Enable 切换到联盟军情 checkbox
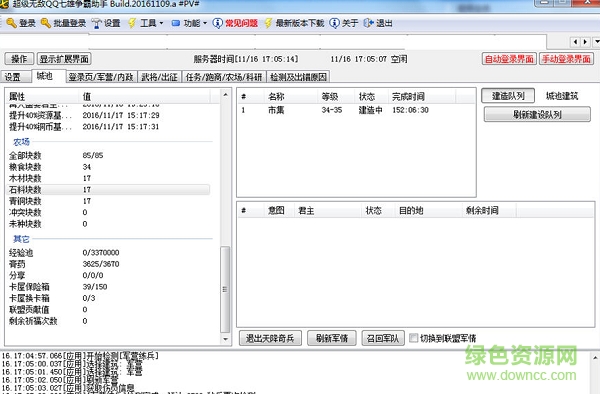This screenshot has height=394, width=600. click(414, 338)
